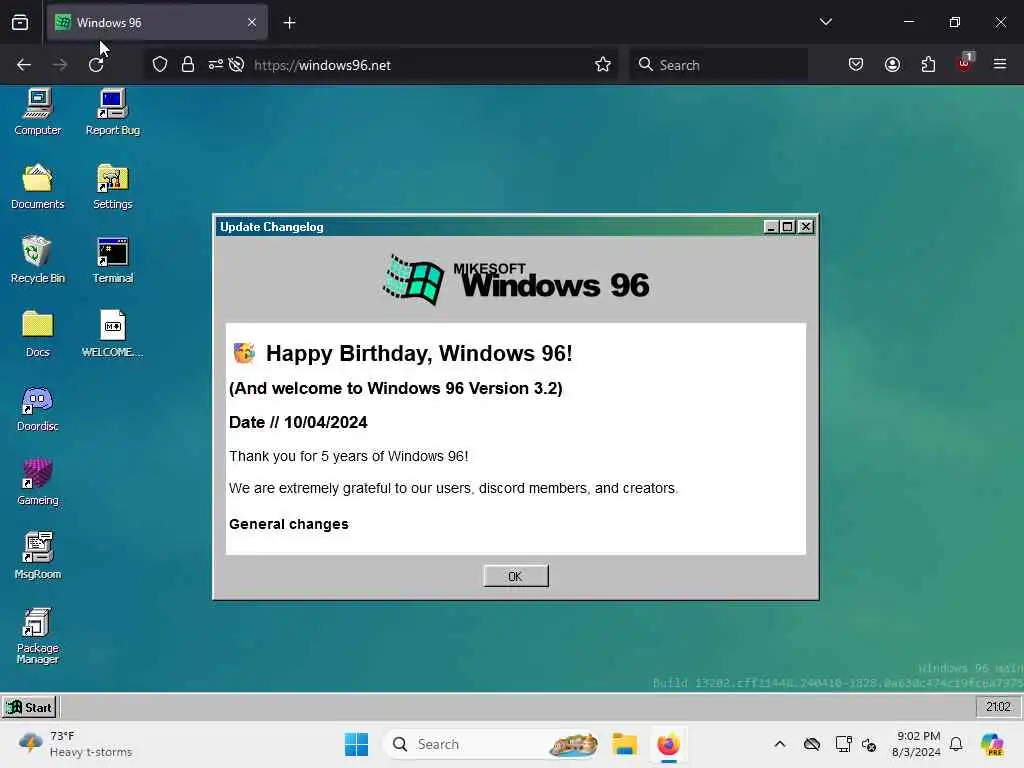1024x768 pixels.
Task: Open the uBlock Origin extension icon
Action: click(965, 63)
